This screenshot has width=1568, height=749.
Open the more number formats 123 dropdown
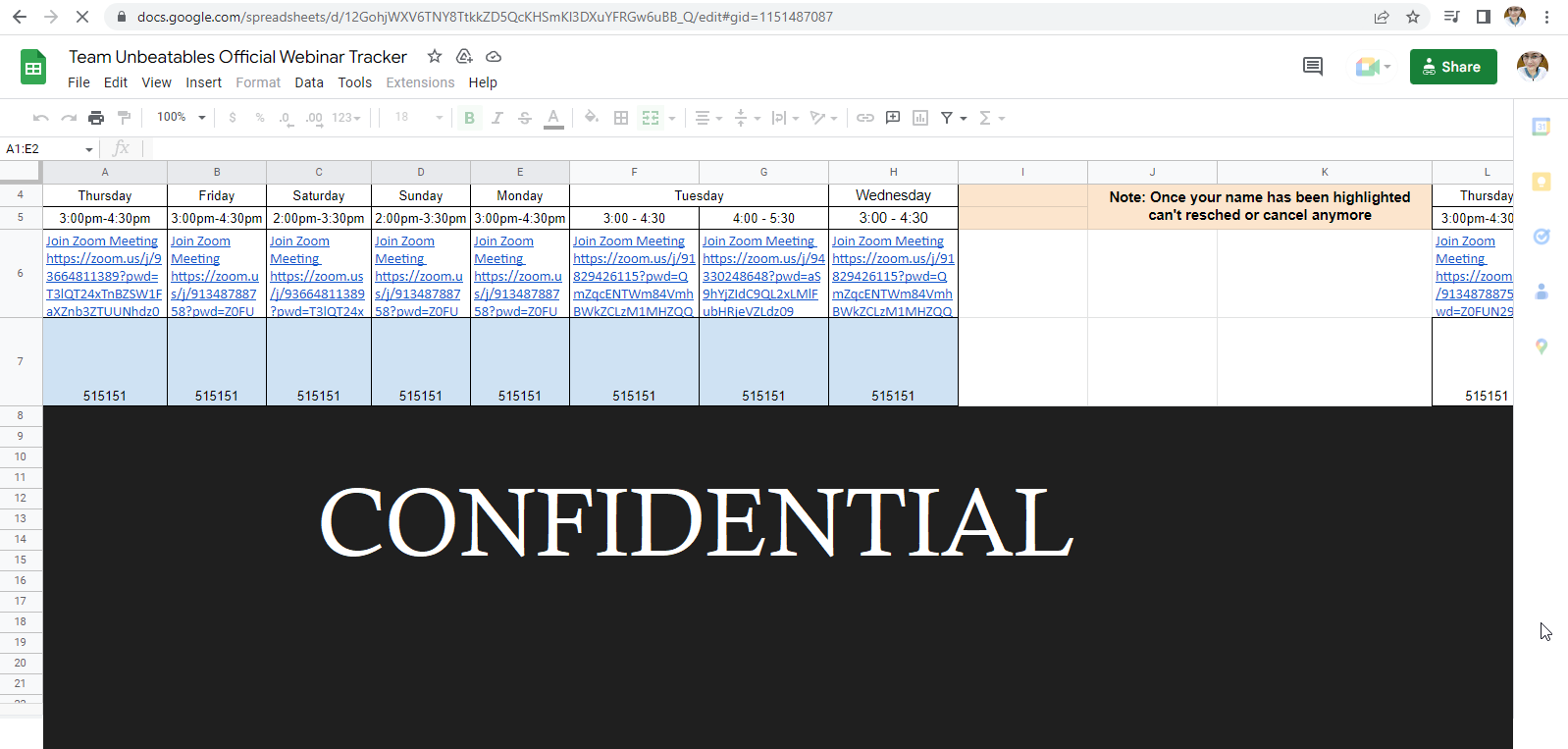[346, 118]
